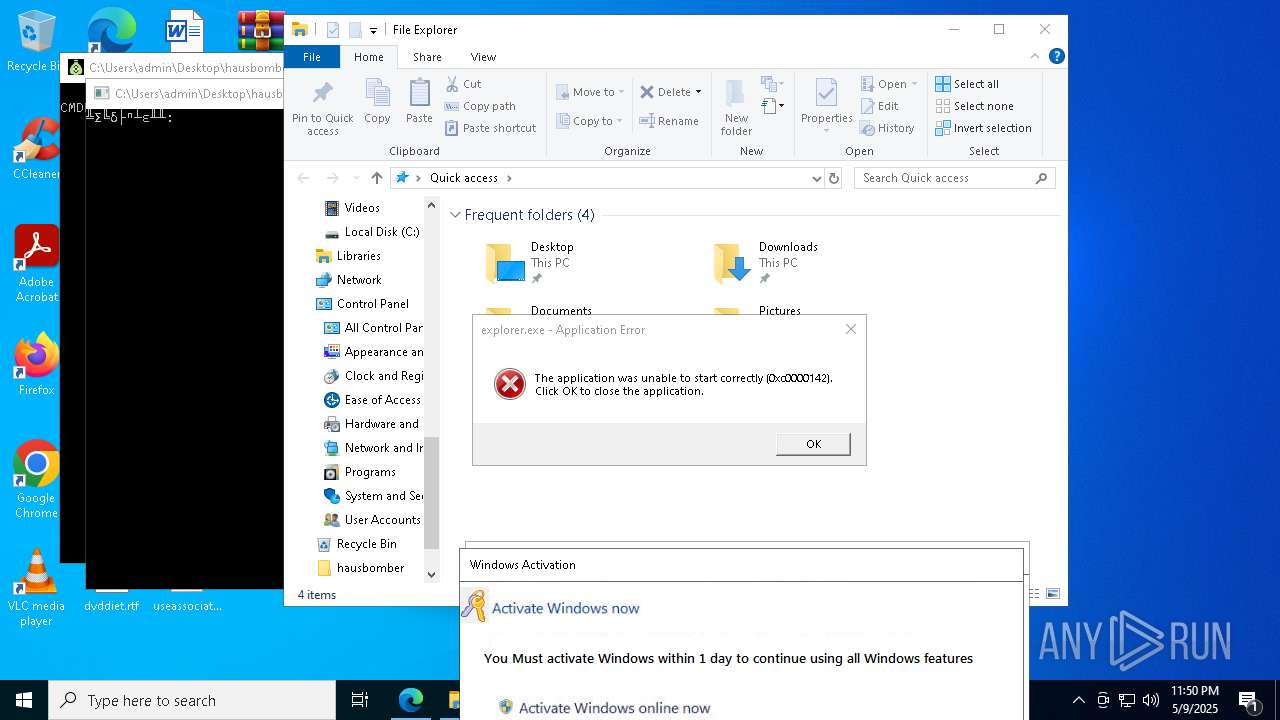Click the navigation pane scroll up arrow

432,205
